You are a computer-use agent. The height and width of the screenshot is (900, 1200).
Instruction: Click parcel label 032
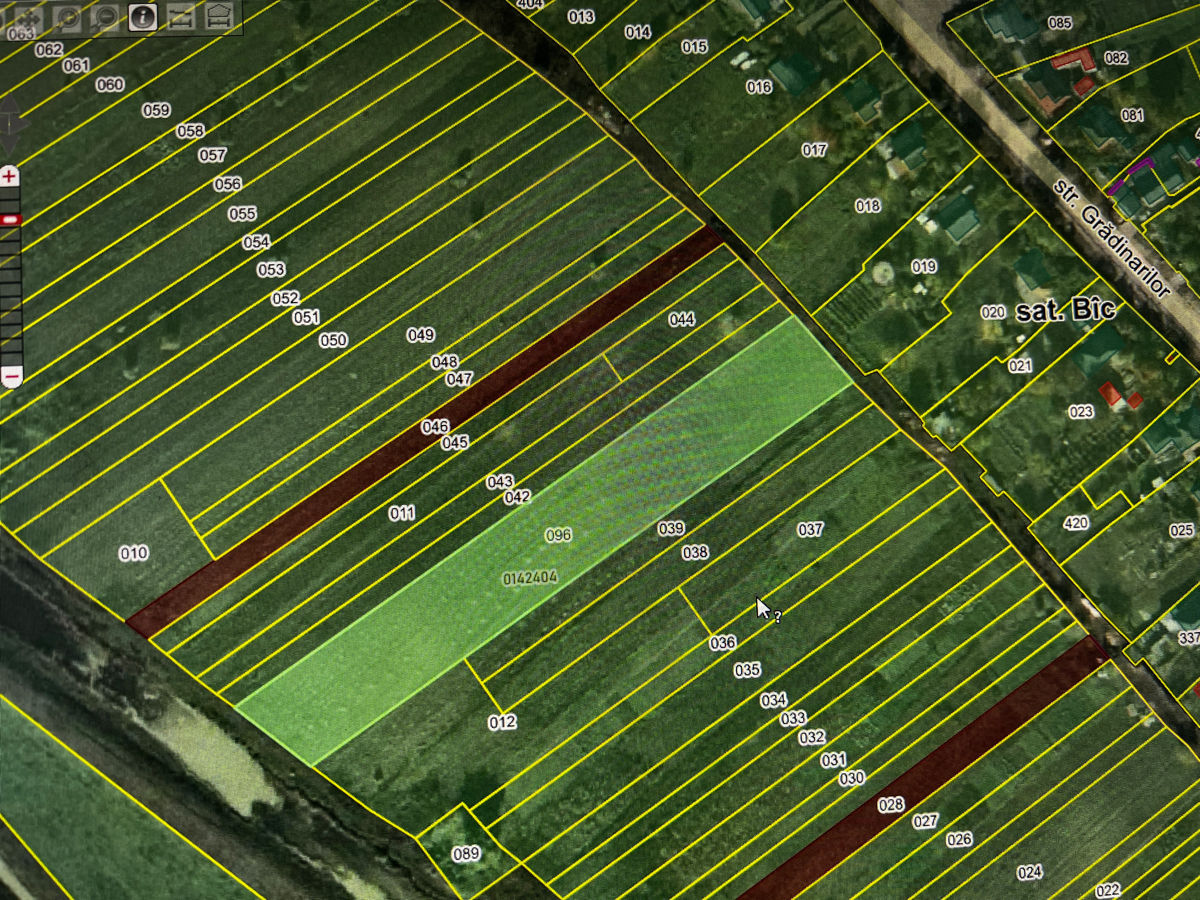point(812,737)
